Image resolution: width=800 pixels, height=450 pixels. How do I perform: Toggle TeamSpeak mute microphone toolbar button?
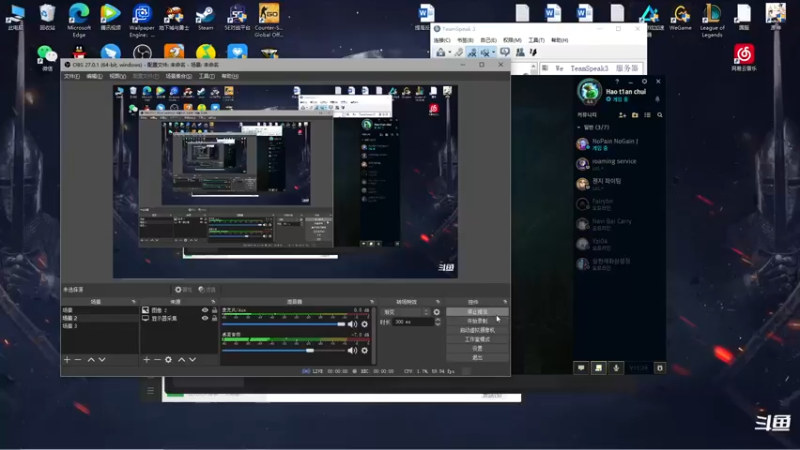485,52
